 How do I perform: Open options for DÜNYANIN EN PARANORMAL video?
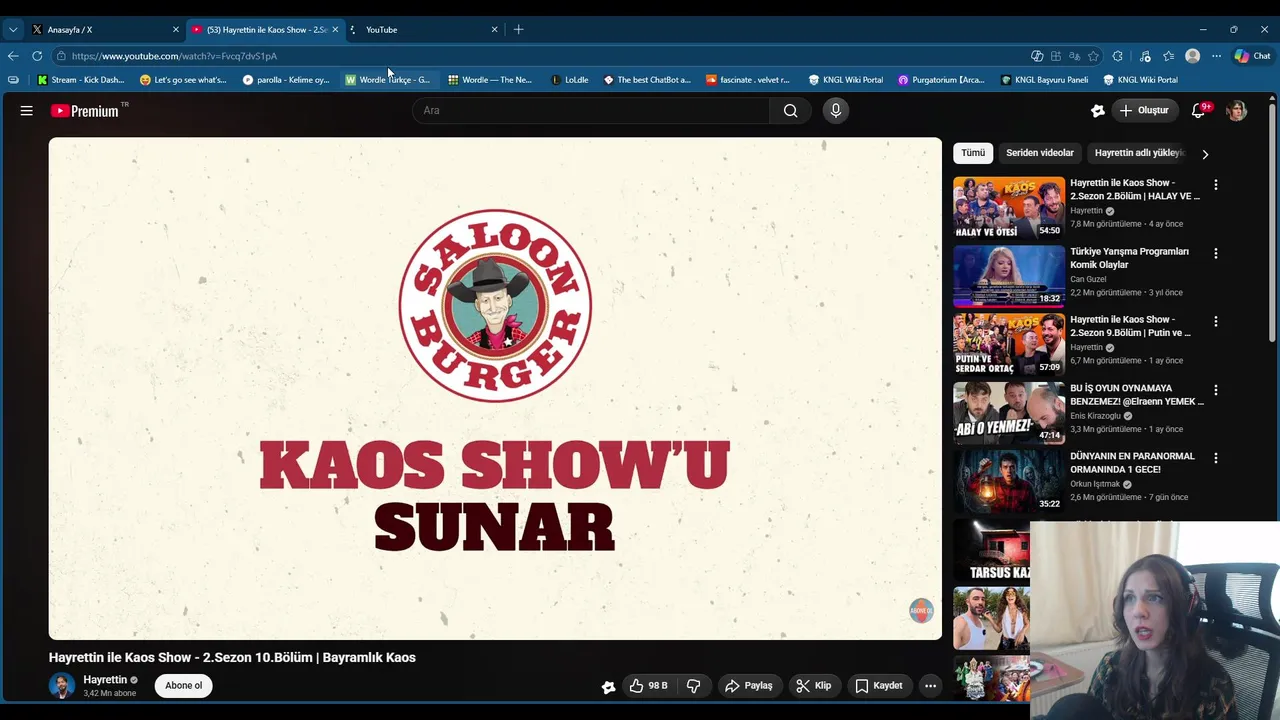pyautogui.click(x=1216, y=458)
